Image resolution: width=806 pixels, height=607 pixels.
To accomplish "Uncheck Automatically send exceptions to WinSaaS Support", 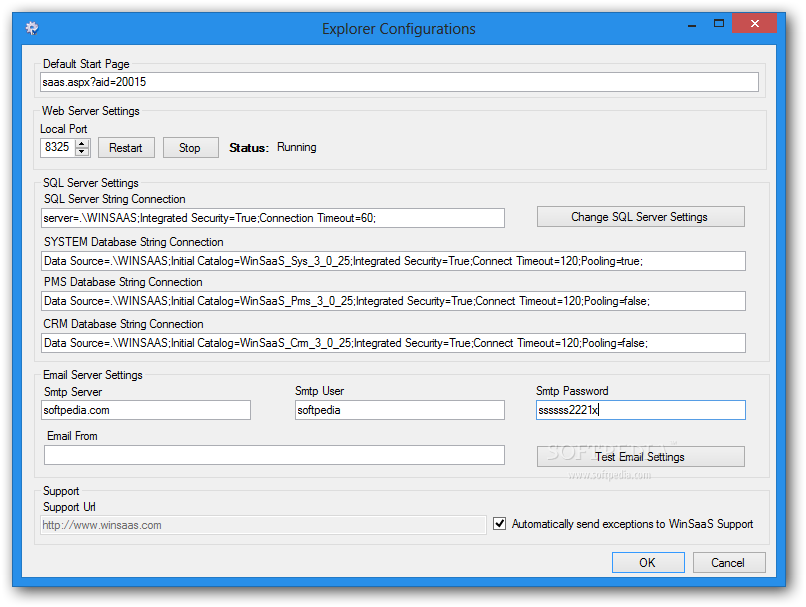I will [499, 524].
